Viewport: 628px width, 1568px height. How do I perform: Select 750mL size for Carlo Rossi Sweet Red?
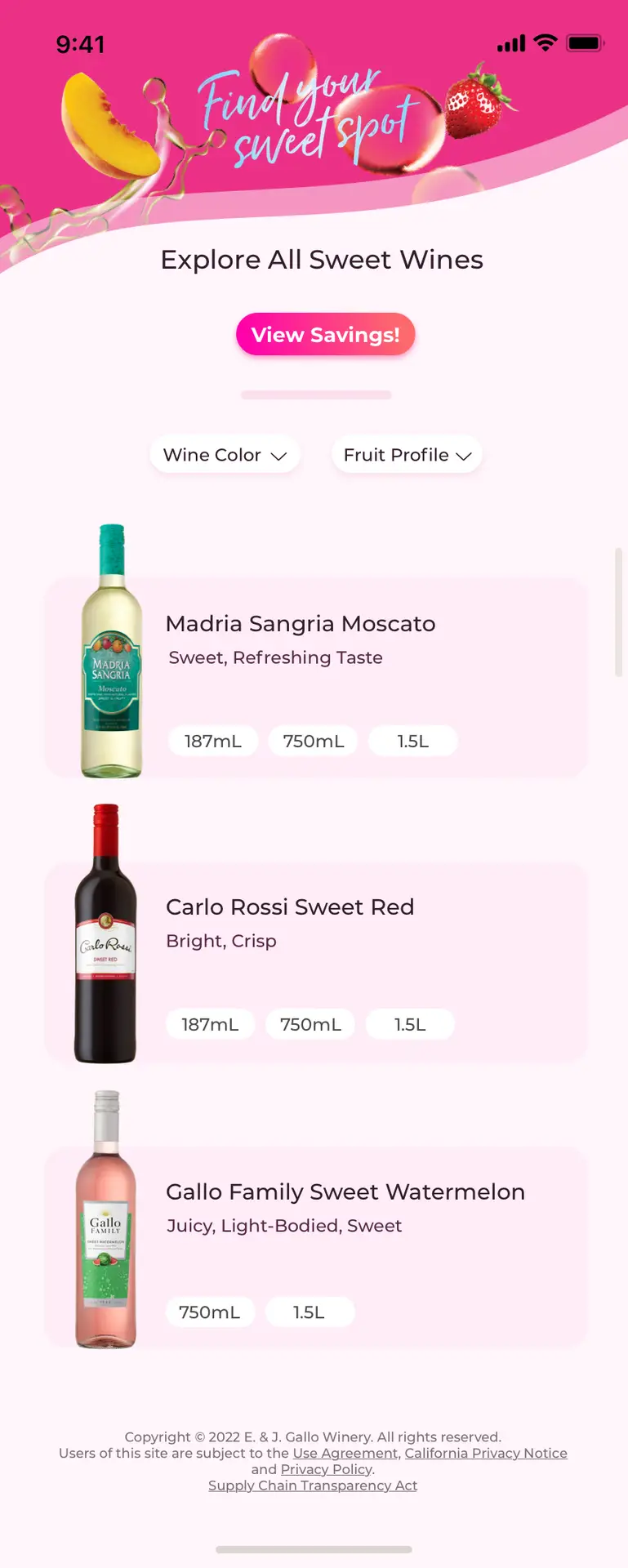point(310,1024)
